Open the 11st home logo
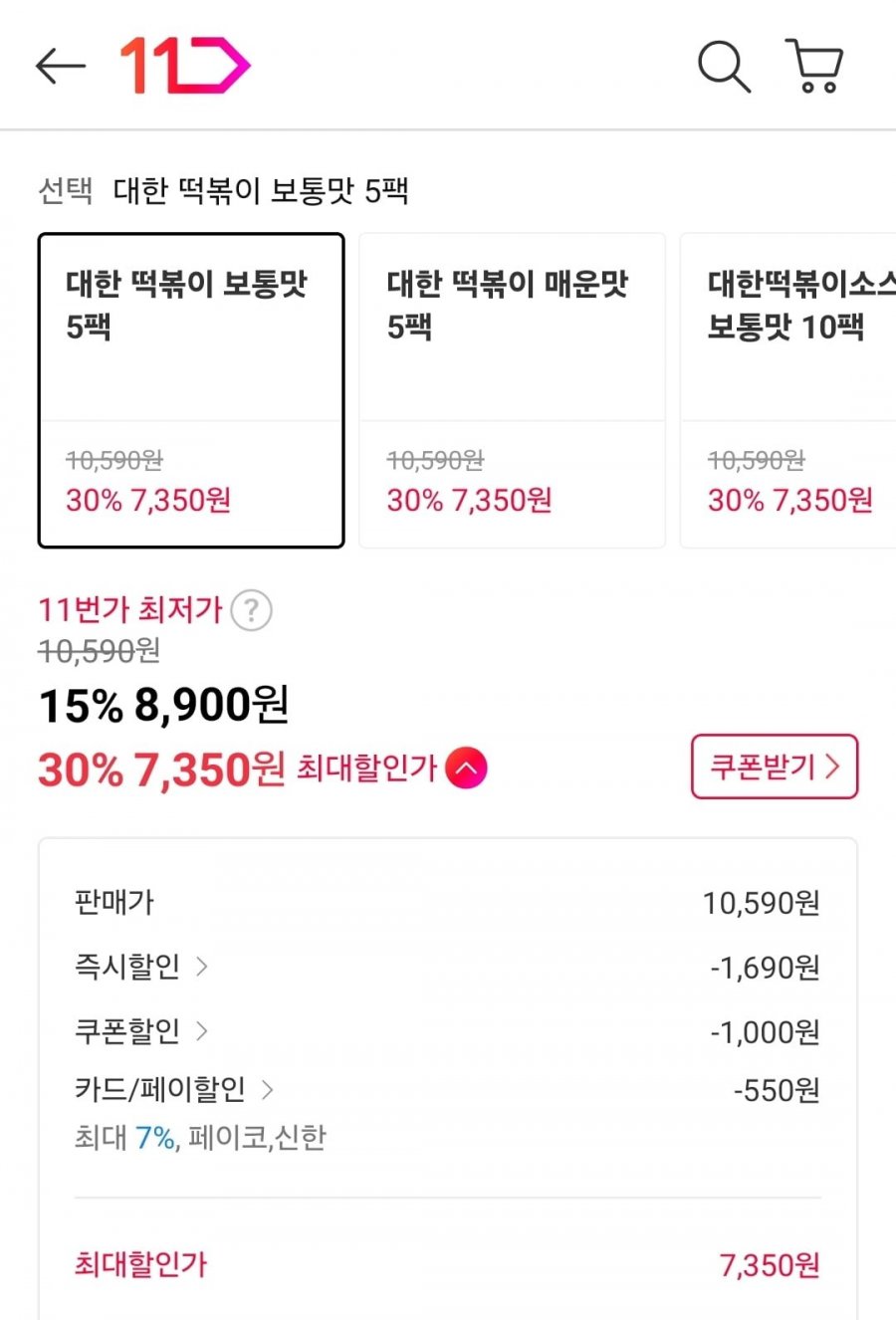 185,66
